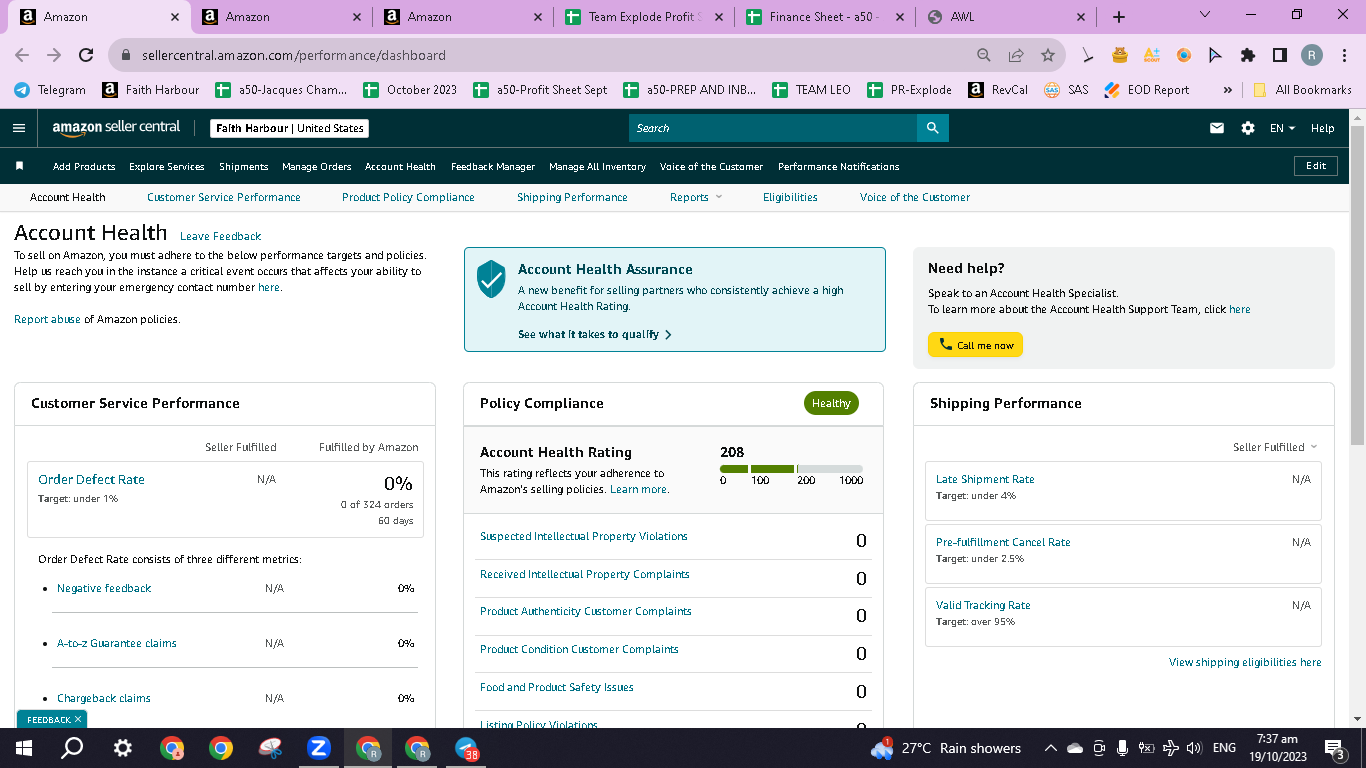Open the Seller Fulfilled shipping dropdown

click(x=1275, y=447)
